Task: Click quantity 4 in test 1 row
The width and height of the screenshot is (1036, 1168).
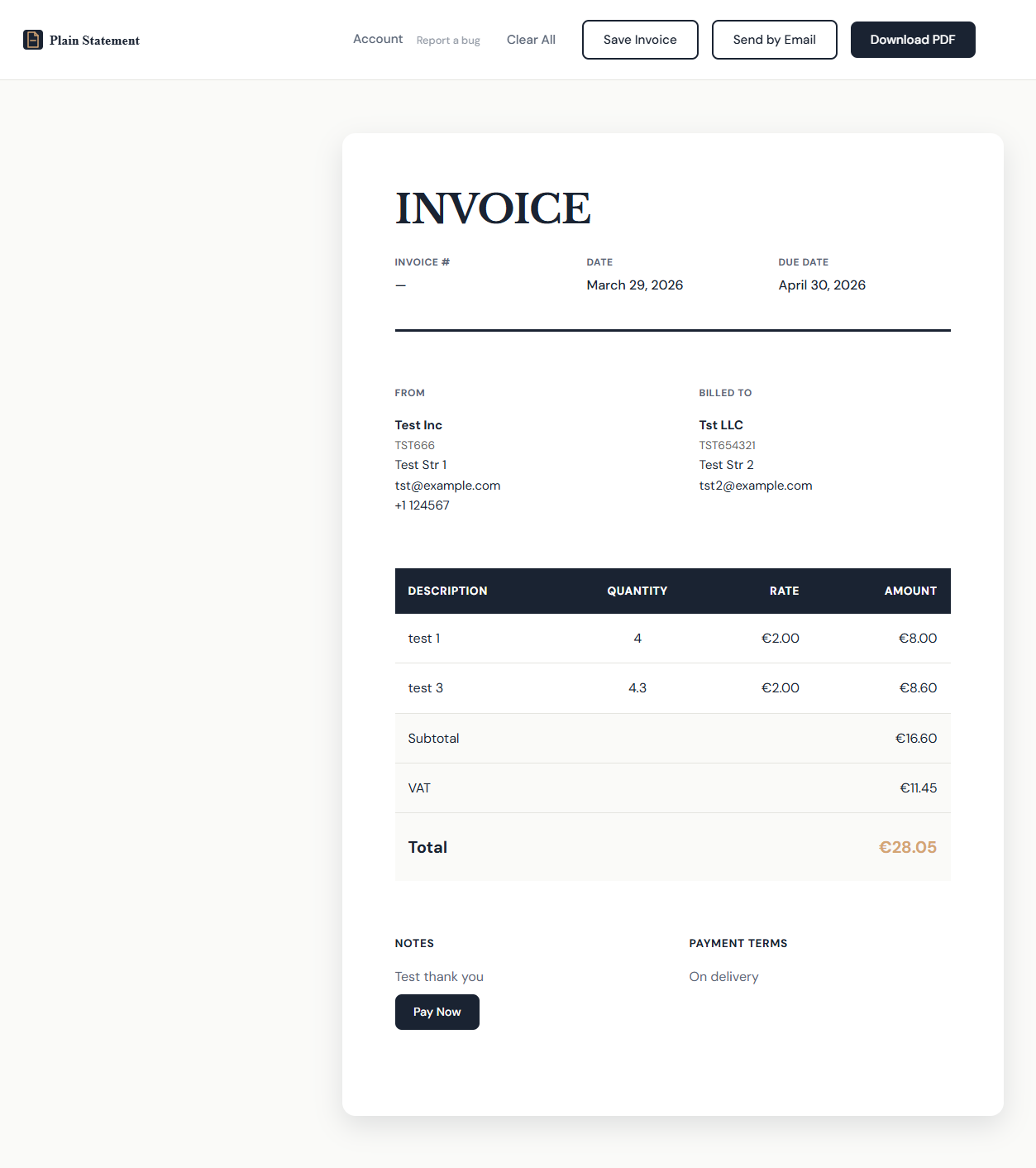Action: (637, 639)
